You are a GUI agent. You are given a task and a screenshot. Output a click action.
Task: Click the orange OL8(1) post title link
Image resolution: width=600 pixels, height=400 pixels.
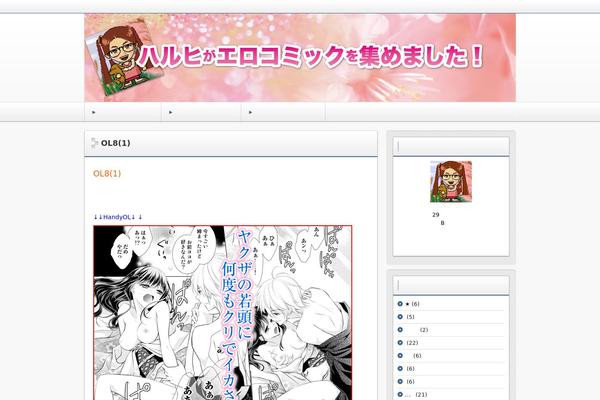[x=107, y=173]
